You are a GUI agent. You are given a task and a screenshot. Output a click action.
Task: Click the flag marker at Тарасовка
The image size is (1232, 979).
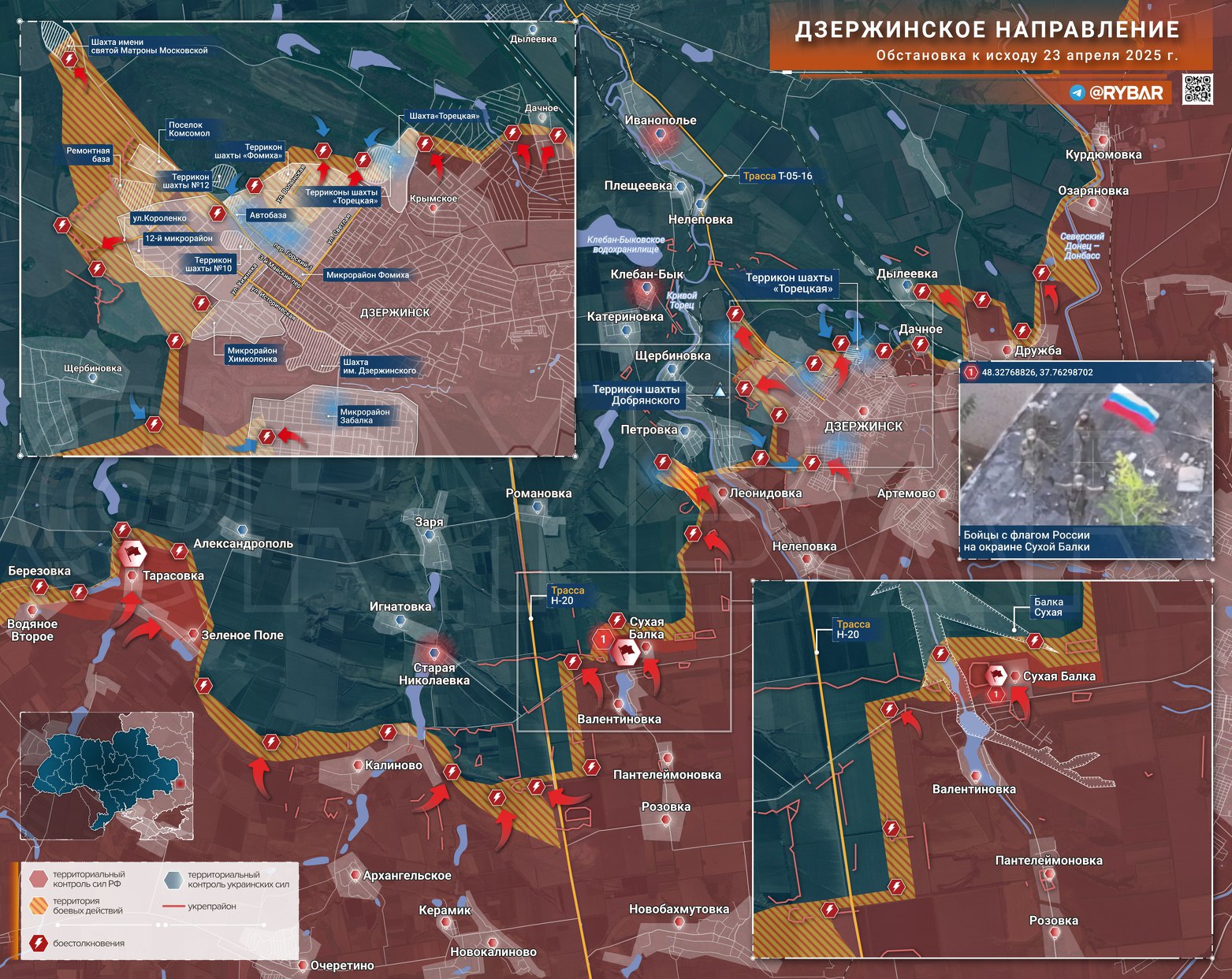pyautogui.click(x=132, y=553)
